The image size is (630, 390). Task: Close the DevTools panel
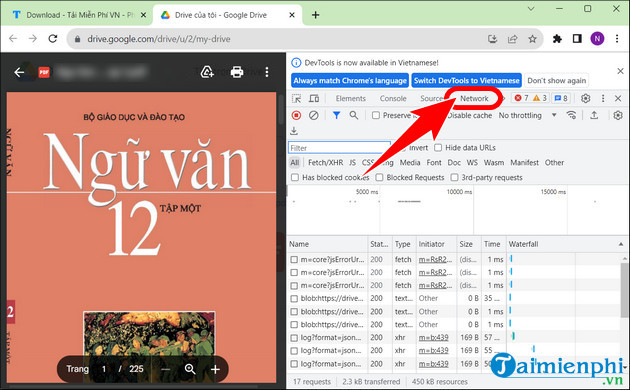pos(618,98)
